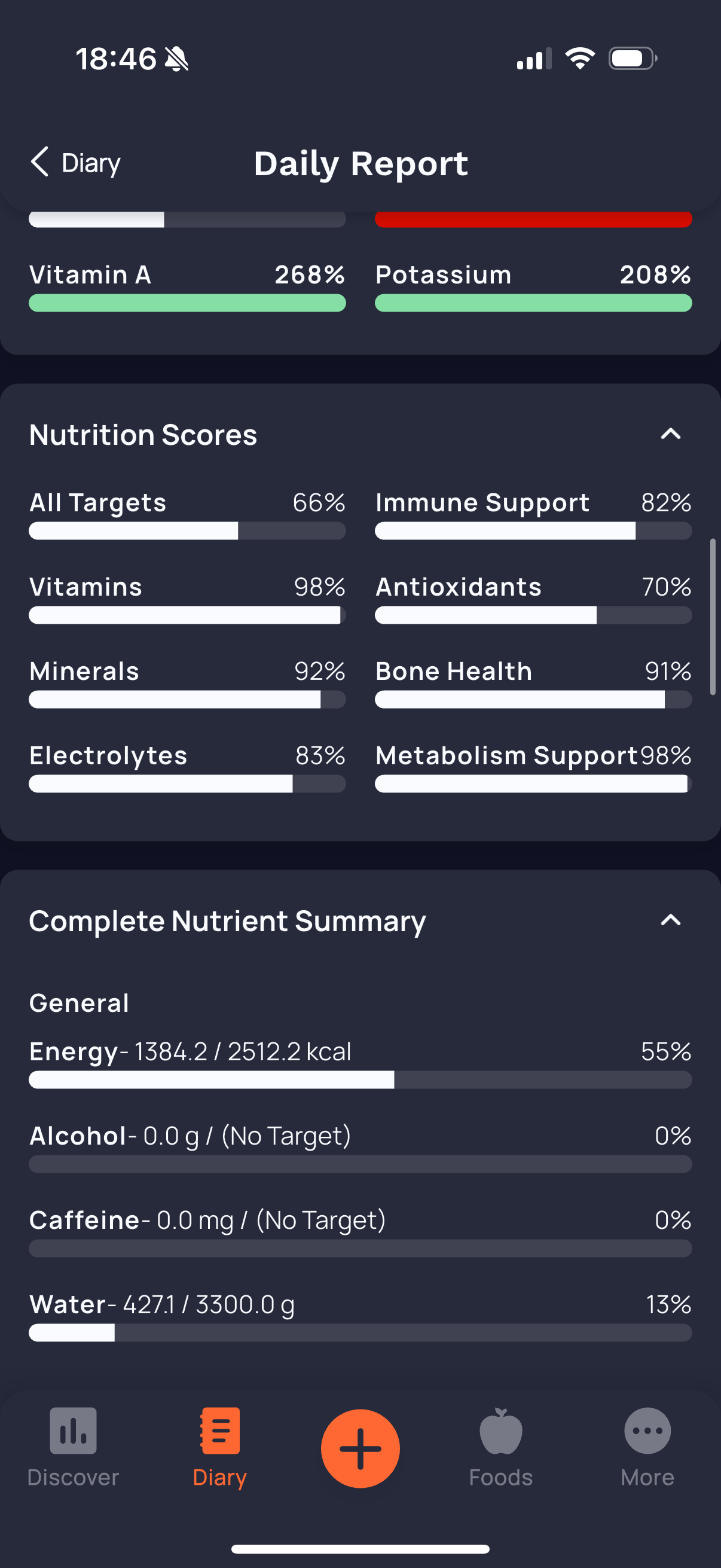Tap the vertical scrollbar indicator
This screenshot has width=721, height=1568.
click(713, 617)
